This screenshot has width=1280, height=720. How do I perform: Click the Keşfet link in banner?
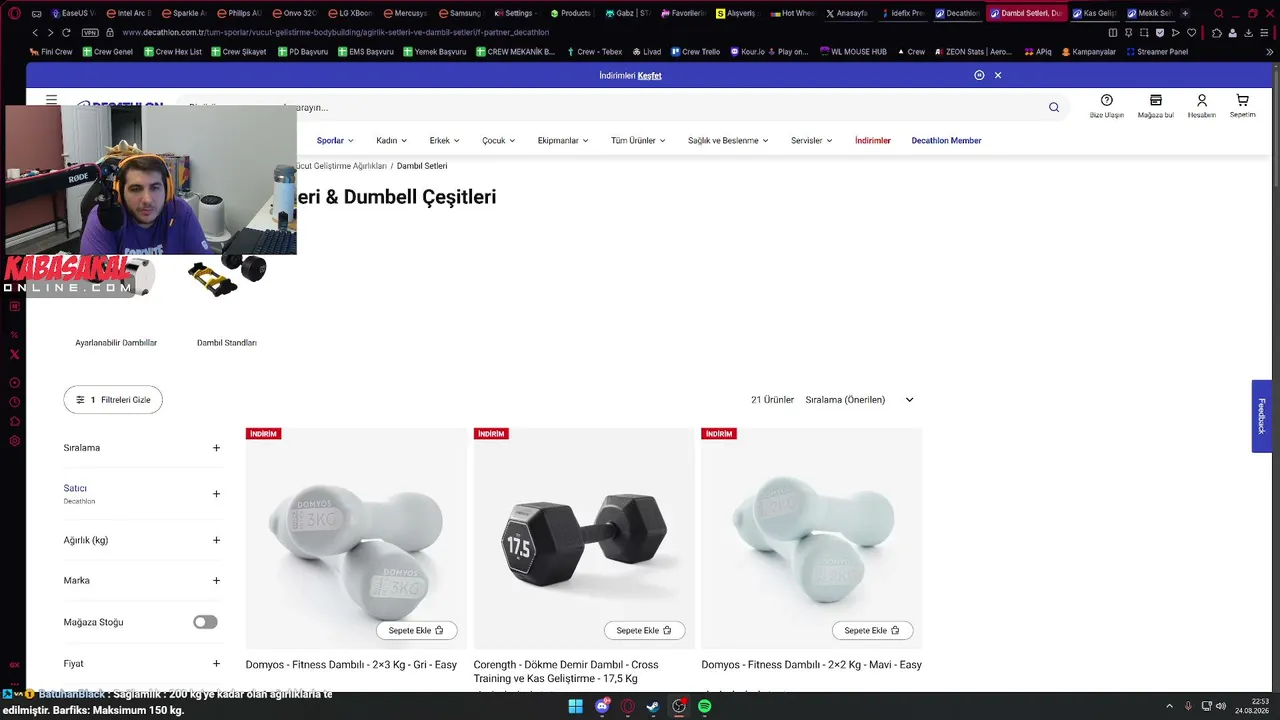(x=650, y=76)
